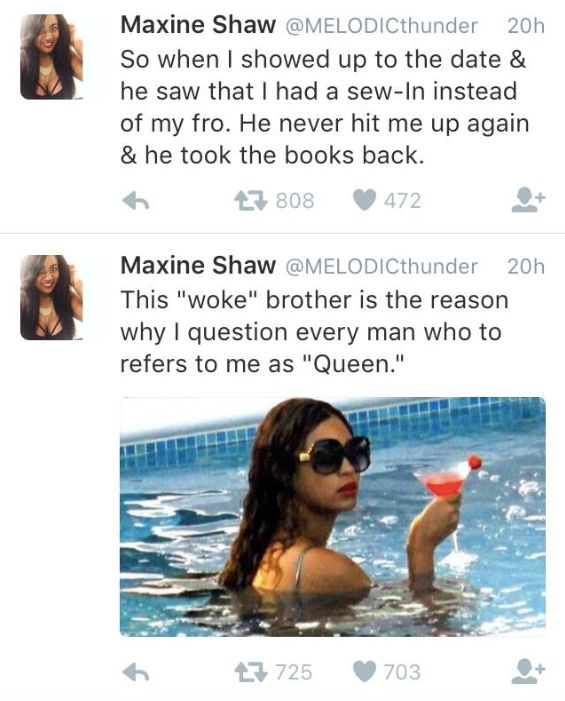
Task: Open the first tweet's profile avatar
Action: (x=51, y=56)
